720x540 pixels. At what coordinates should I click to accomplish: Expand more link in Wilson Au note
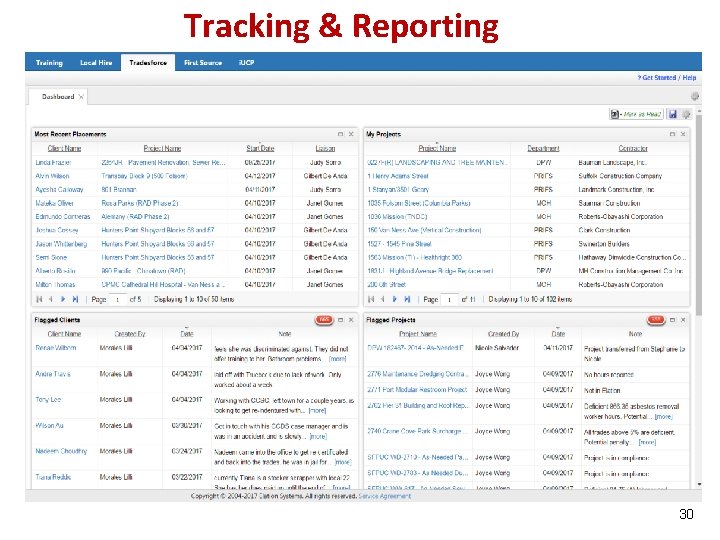pyautogui.click(x=318, y=436)
